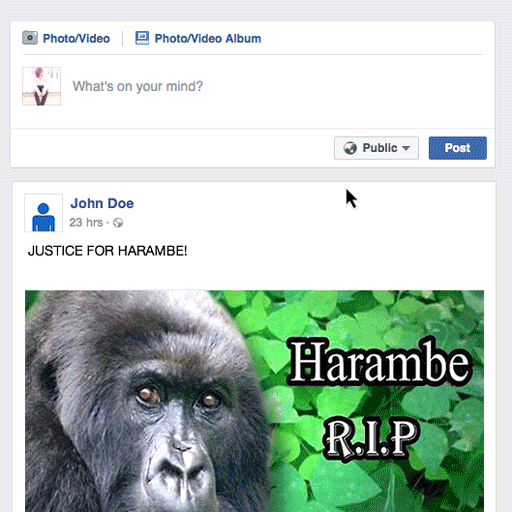Screen dimensions: 512x512
Task: Click the small globe privacy icon after 23 hrs
Action: pos(118,223)
